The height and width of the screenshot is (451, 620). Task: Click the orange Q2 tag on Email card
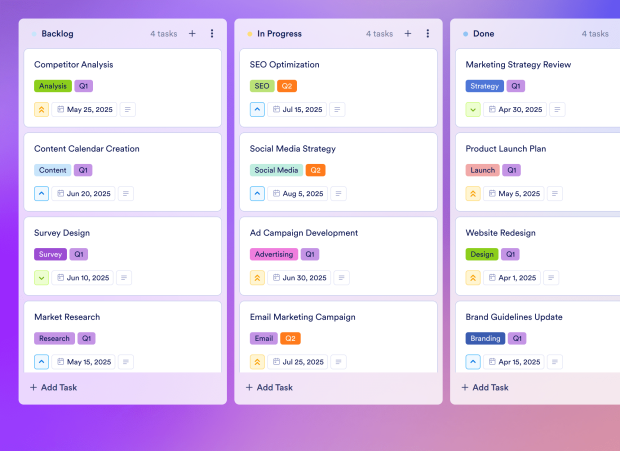point(290,338)
